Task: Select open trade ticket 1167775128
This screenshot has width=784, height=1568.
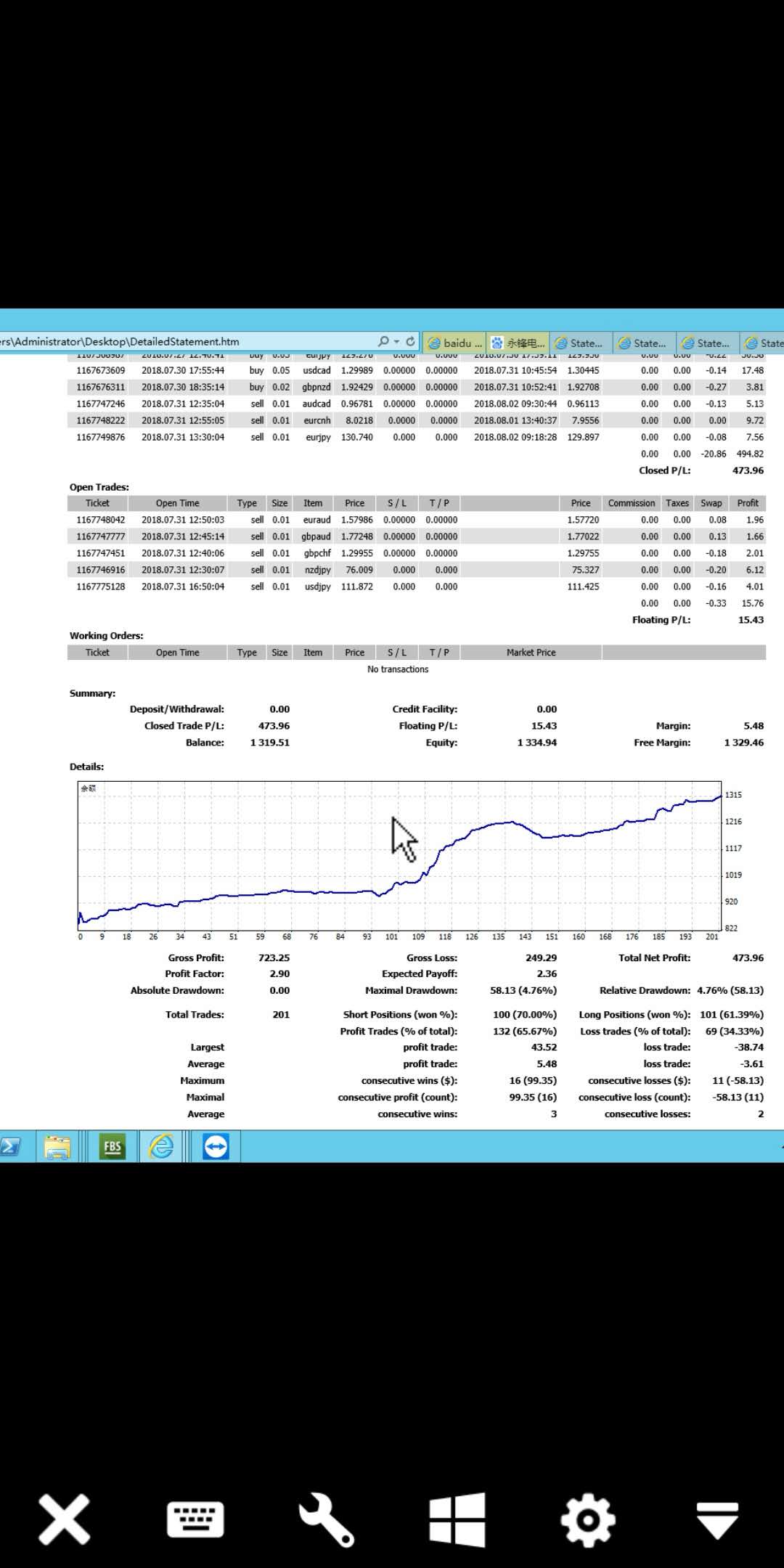Action: coord(101,587)
